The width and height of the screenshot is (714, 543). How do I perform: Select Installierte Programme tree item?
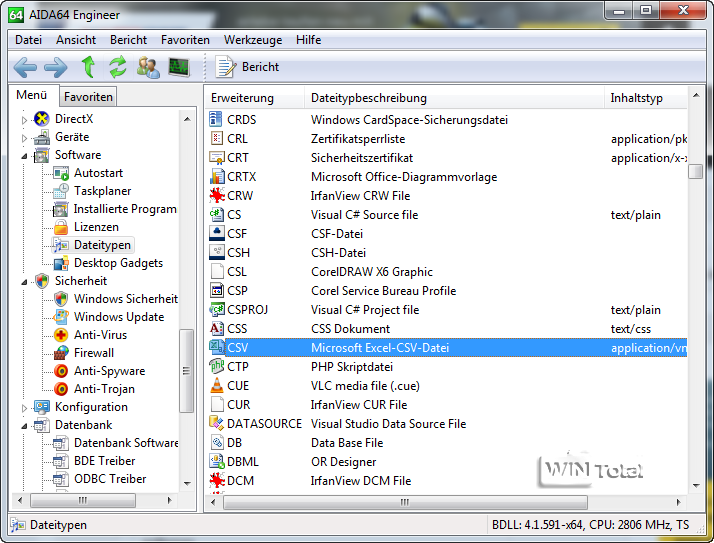(125, 209)
